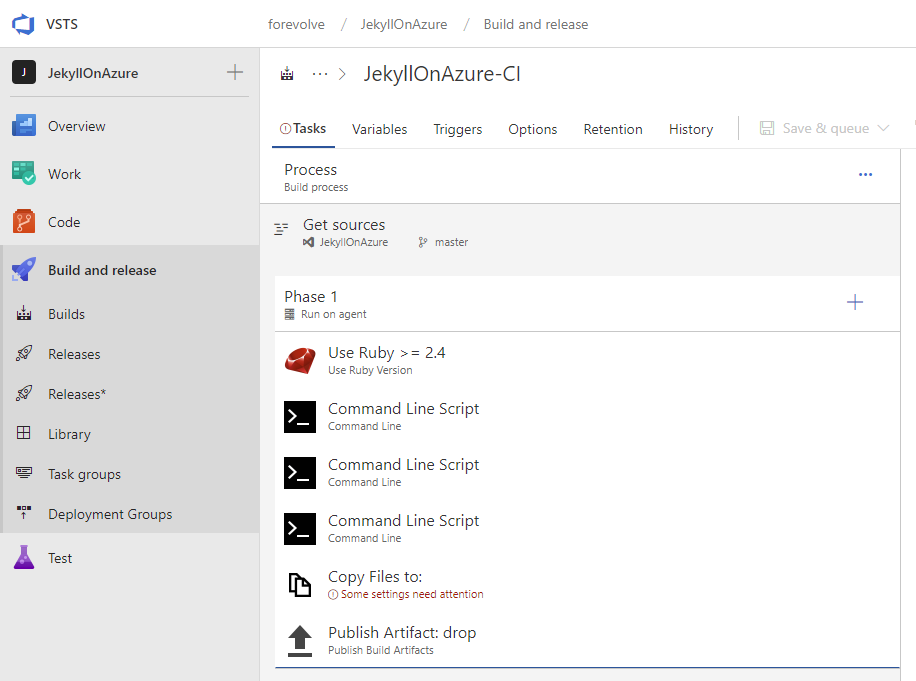The image size is (916, 681).
Task: Add new item with plus next to JekyllOnAzure
Action: [x=235, y=72]
